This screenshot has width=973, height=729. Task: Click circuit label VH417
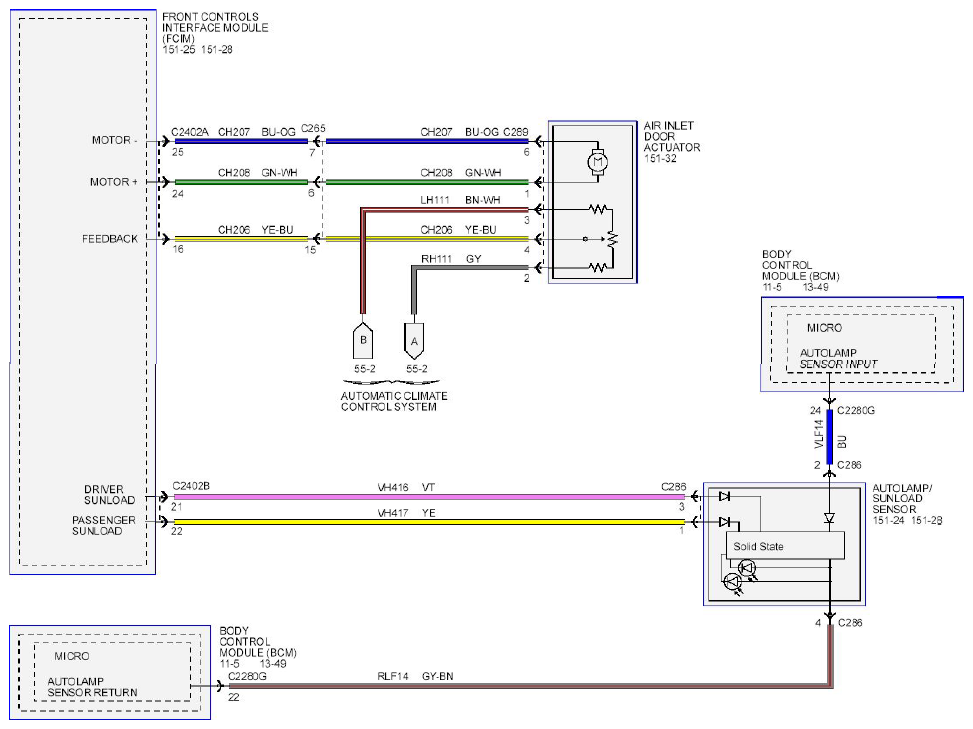click(393, 513)
